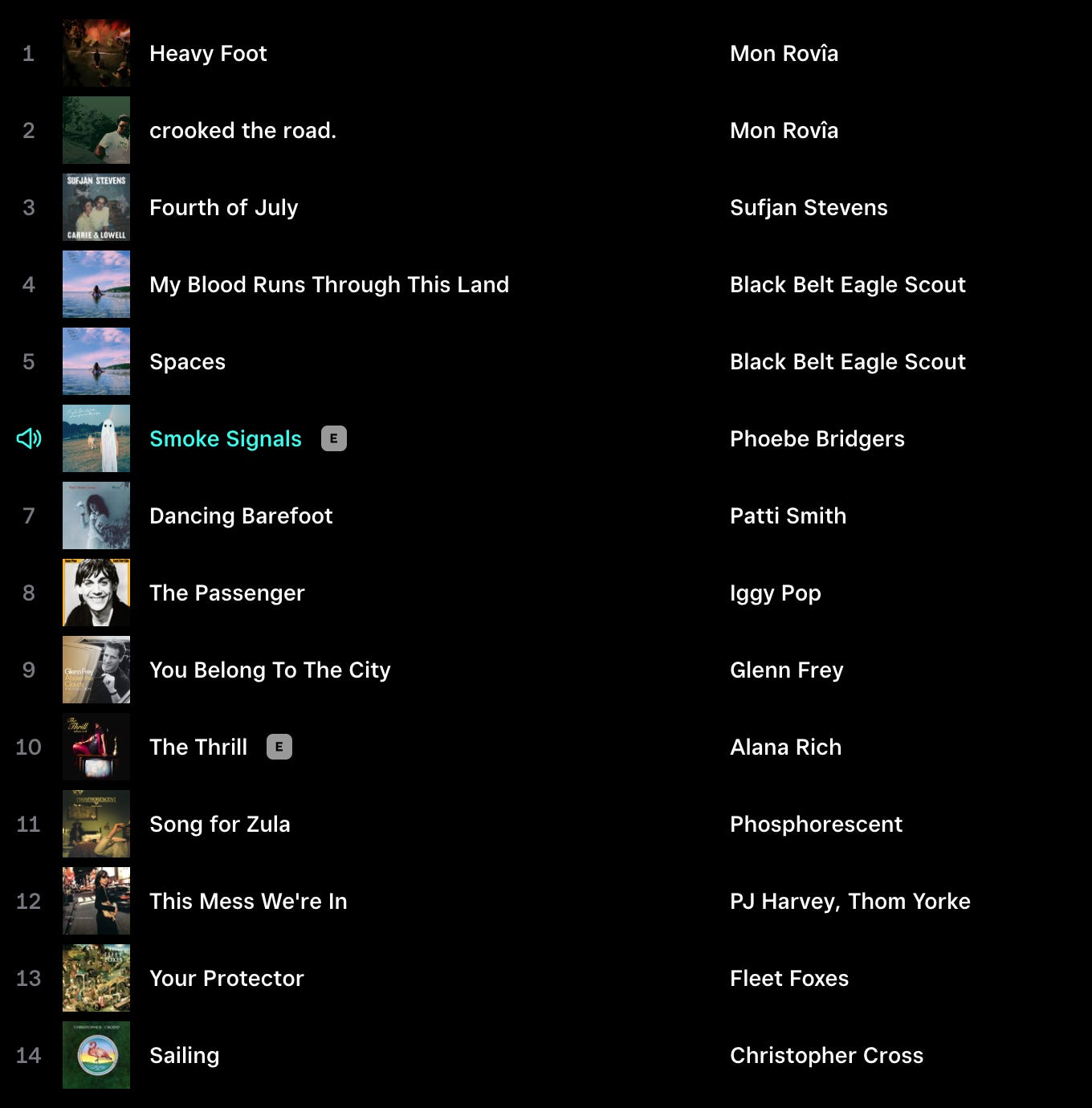Select the Carrie & Lowell album cover
The width and height of the screenshot is (1092, 1108).
[96, 207]
